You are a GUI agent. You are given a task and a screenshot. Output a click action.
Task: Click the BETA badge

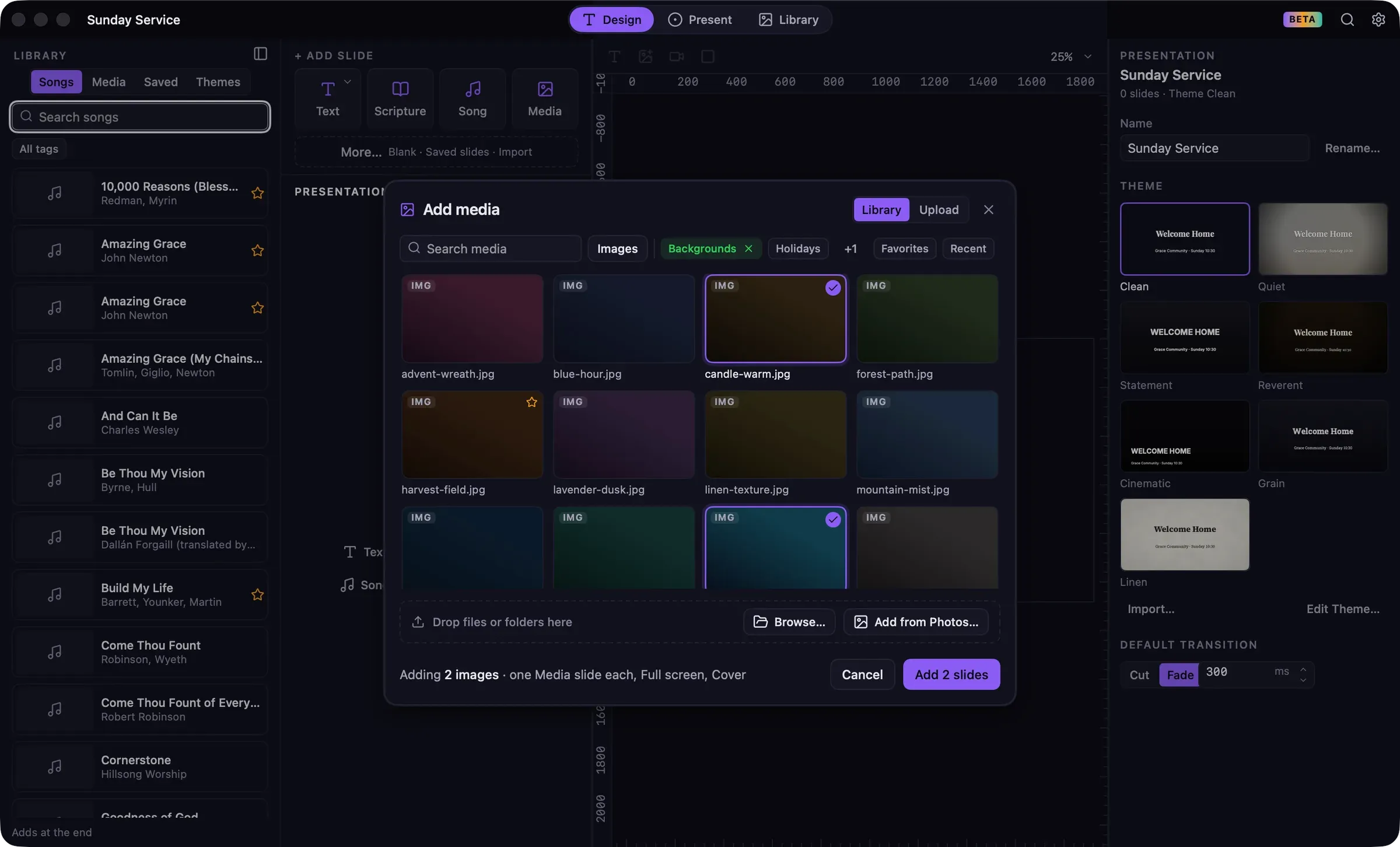tap(1302, 19)
